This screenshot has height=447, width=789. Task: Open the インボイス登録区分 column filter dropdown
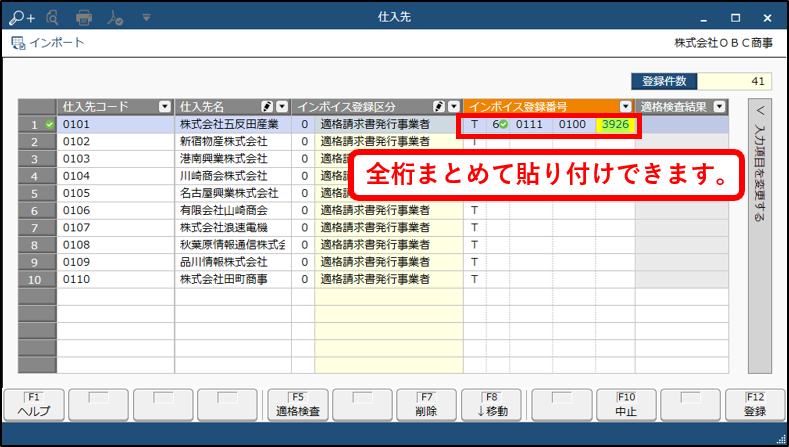click(454, 107)
